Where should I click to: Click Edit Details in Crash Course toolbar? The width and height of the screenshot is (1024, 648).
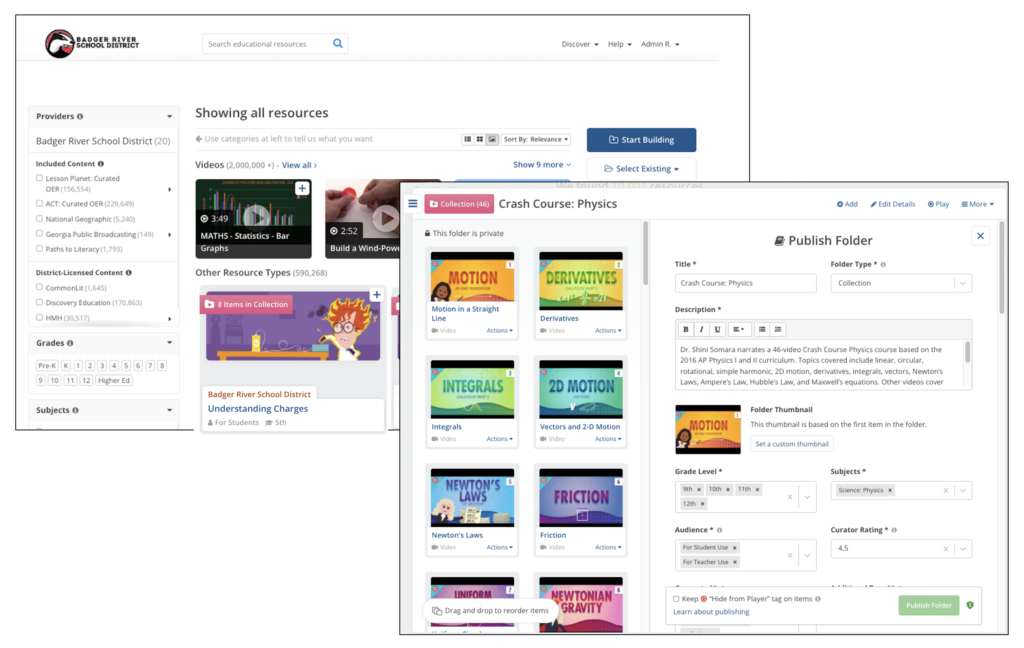[x=893, y=204]
